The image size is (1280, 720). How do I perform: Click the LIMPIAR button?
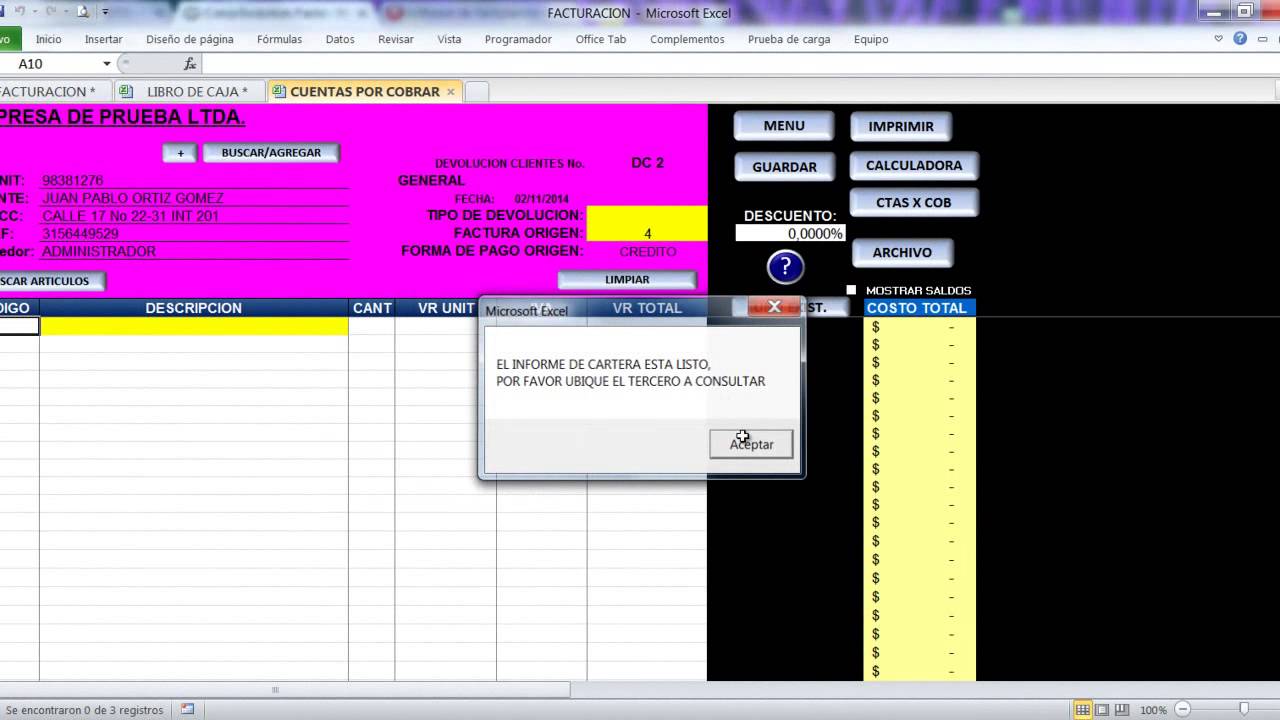pos(627,280)
